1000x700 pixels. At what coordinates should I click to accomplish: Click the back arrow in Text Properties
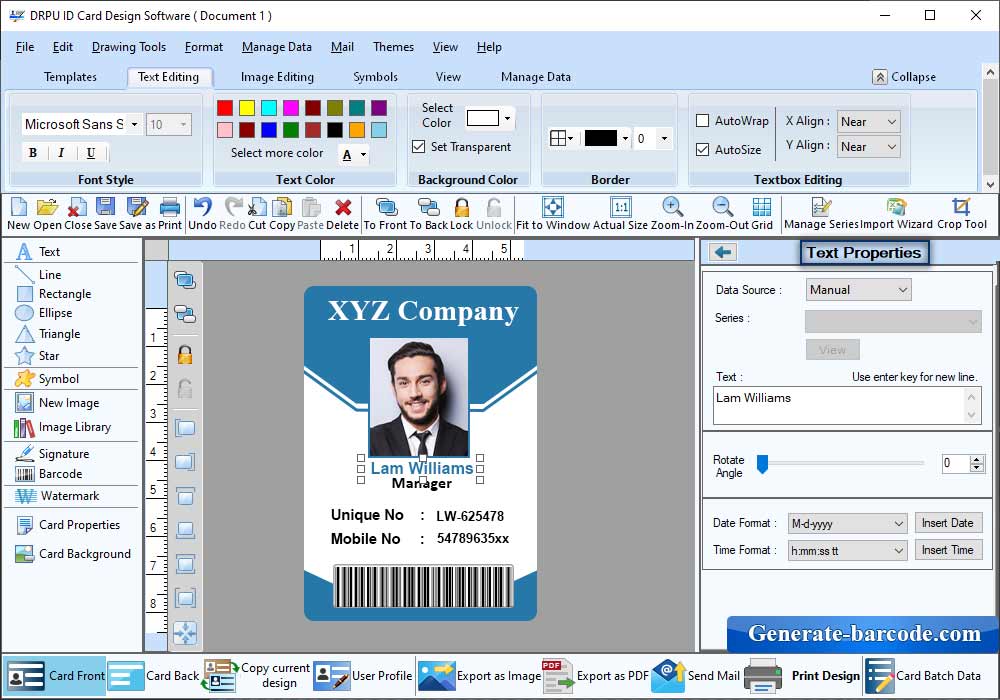tap(723, 252)
